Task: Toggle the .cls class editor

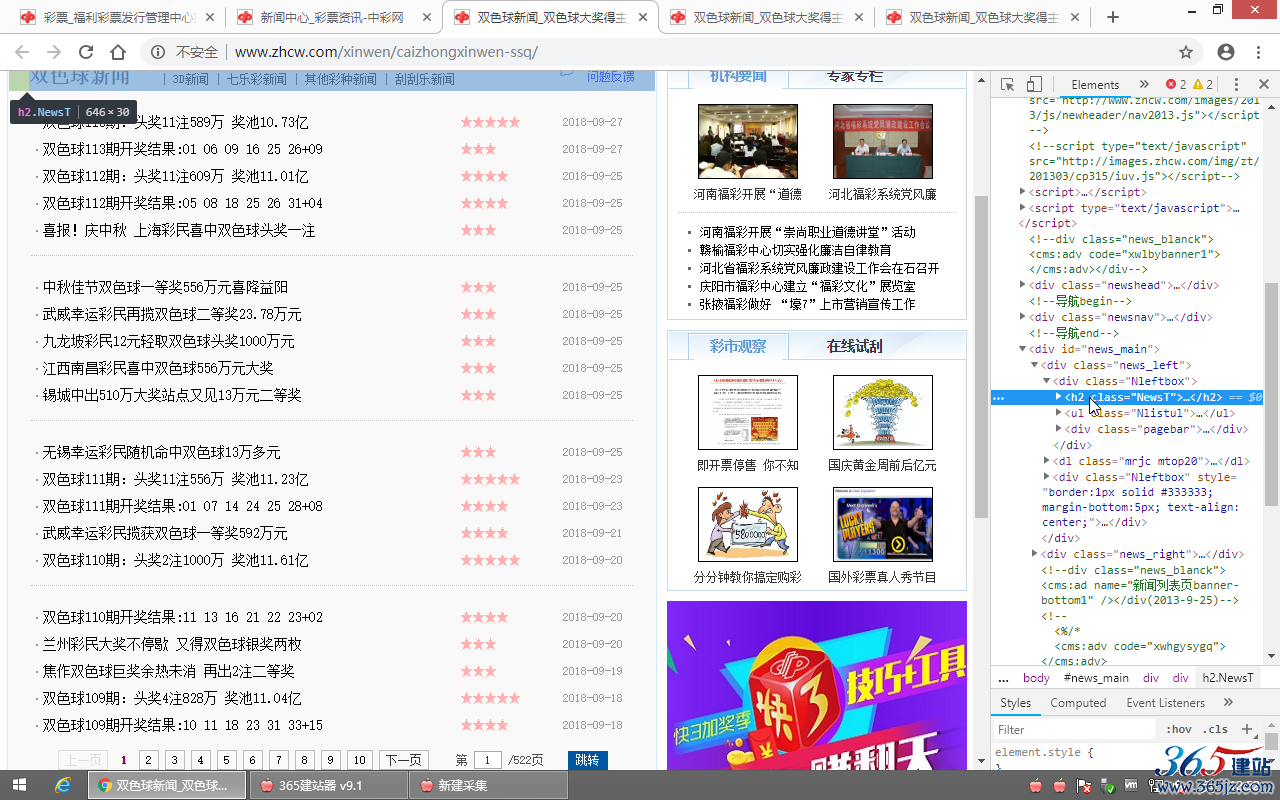Action: pyautogui.click(x=1216, y=729)
